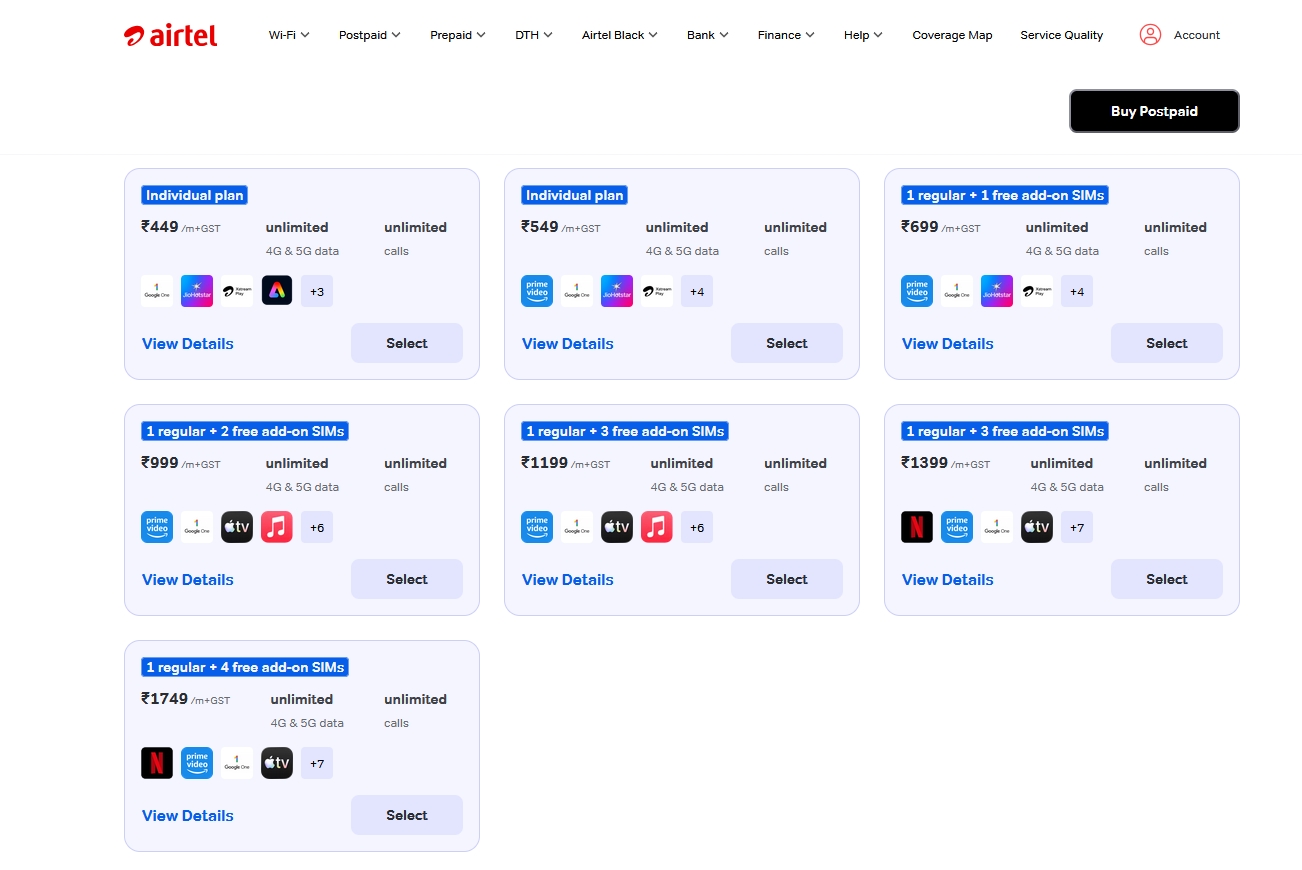Click Apple Music icon in ₹999 plan
Screen dimensions: 1302x870
tap(277, 527)
